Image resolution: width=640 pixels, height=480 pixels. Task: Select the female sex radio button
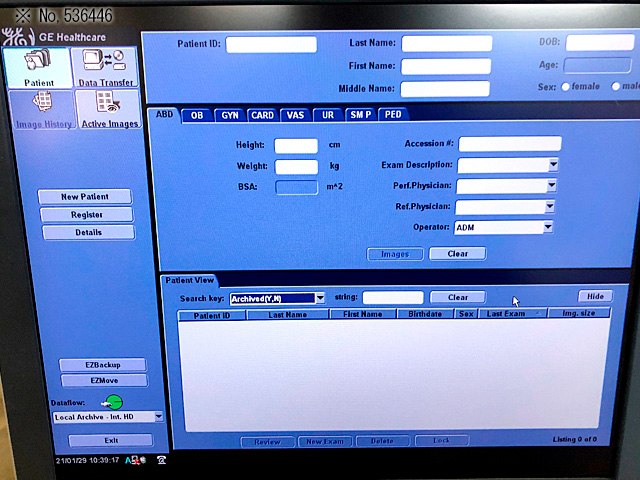(x=565, y=87)
